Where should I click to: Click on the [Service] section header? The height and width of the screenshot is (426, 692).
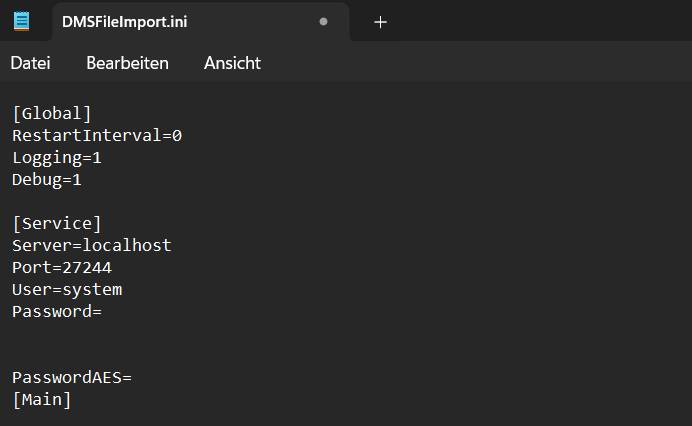pos(57,224)
